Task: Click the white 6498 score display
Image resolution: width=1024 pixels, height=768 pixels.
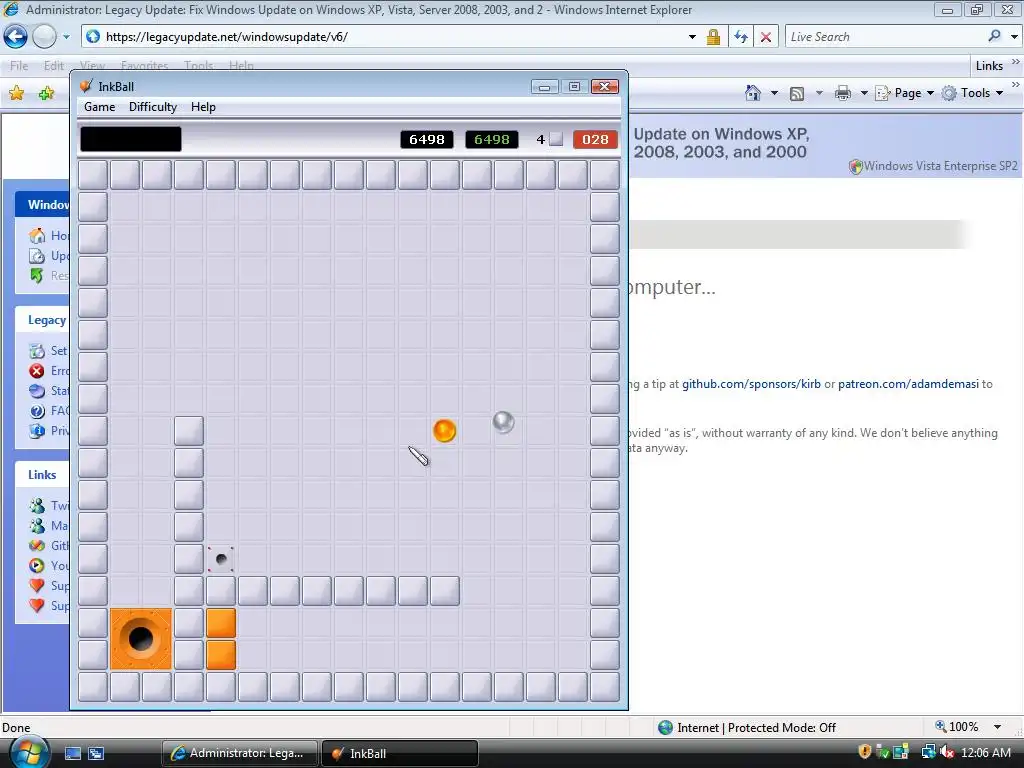Action: pyautogui.click(x=426, y=139)
